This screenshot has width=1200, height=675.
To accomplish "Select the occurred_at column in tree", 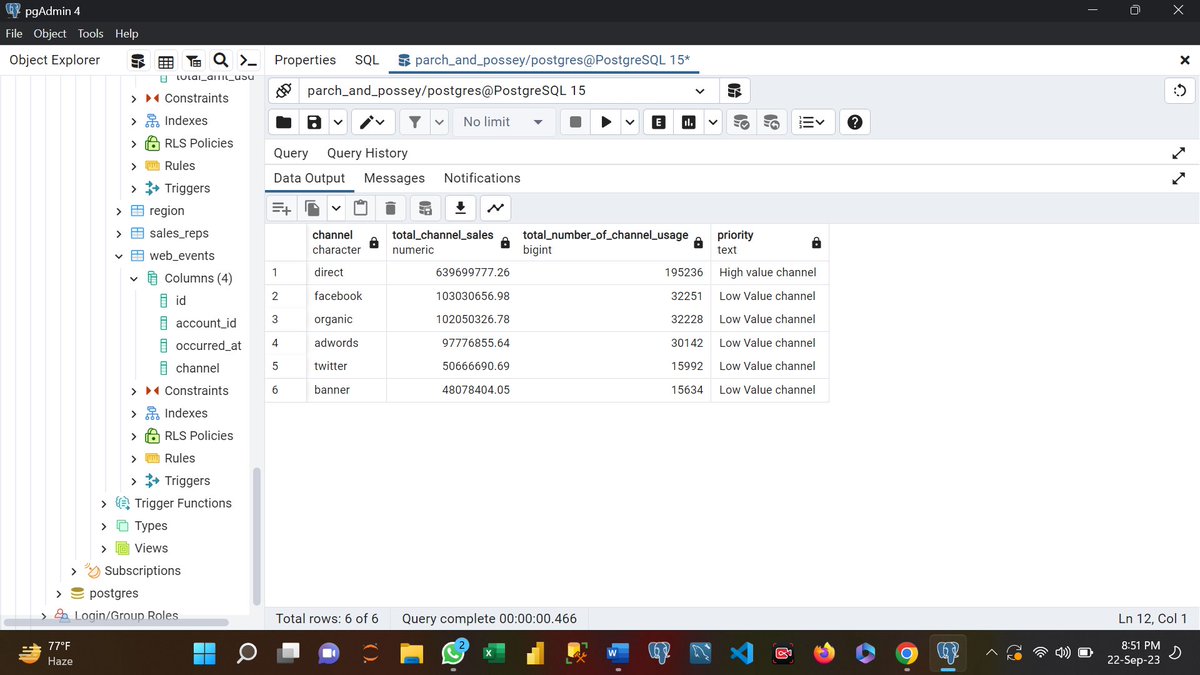I will pos(208,346).
